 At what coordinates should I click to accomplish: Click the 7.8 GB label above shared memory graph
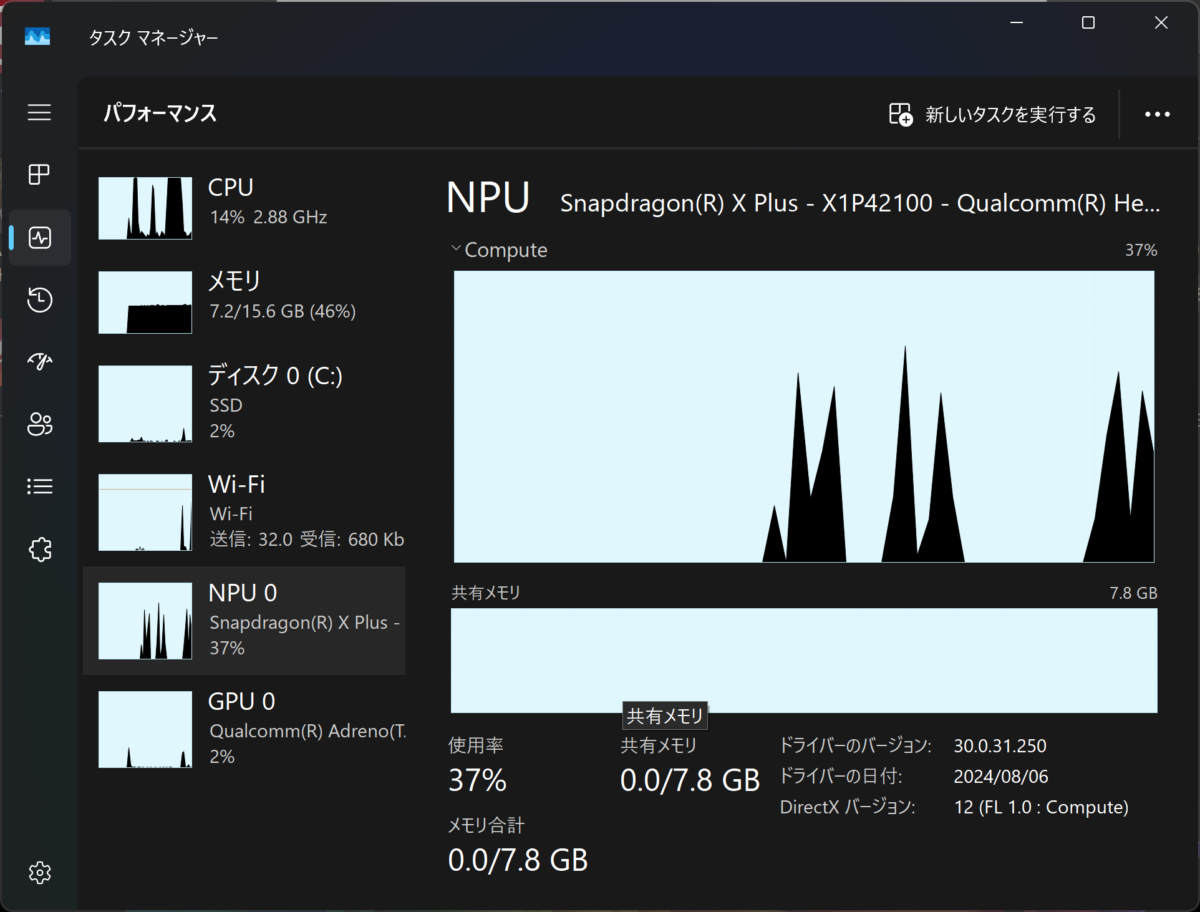tap(1133, 593)
